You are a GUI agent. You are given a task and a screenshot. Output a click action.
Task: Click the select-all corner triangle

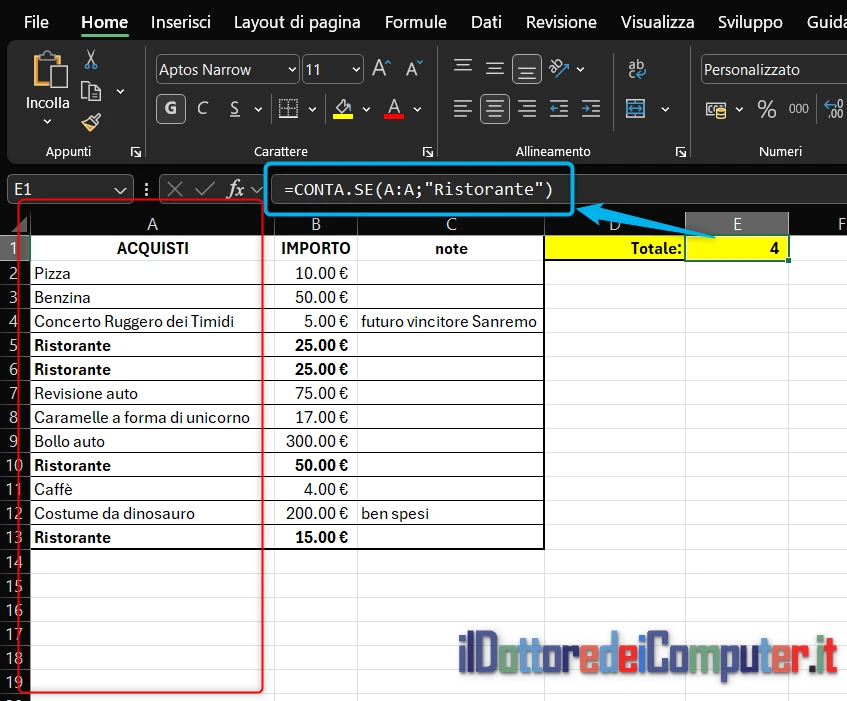tap(20, 224)
